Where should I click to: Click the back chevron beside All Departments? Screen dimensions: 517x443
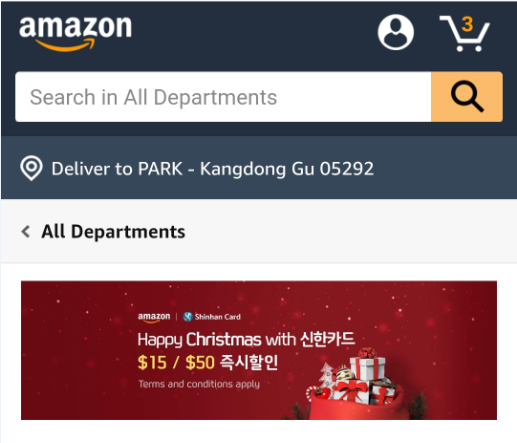(26, 231)
